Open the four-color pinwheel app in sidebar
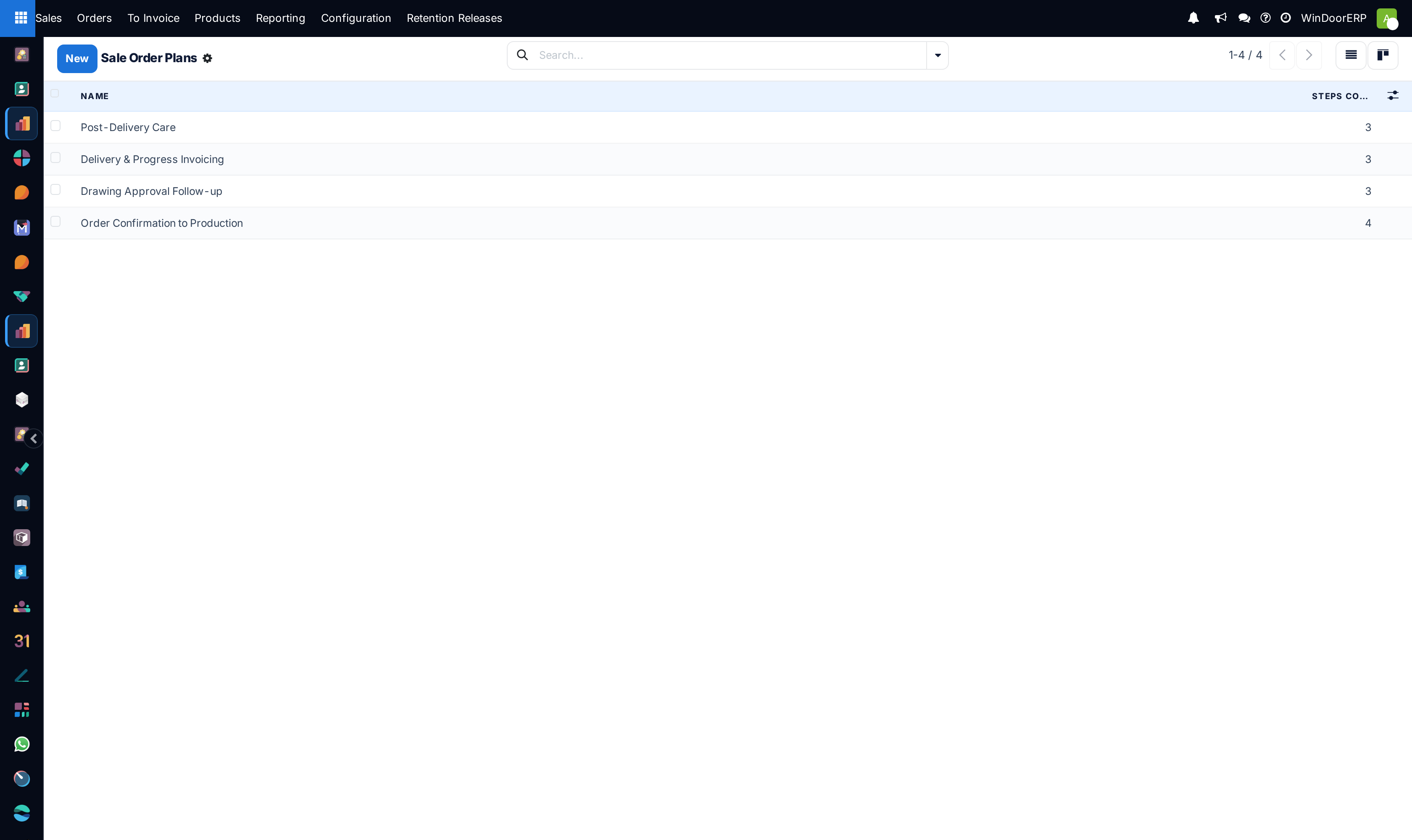The width and height of the screenshot is (1412, 840). click(21, 158)
